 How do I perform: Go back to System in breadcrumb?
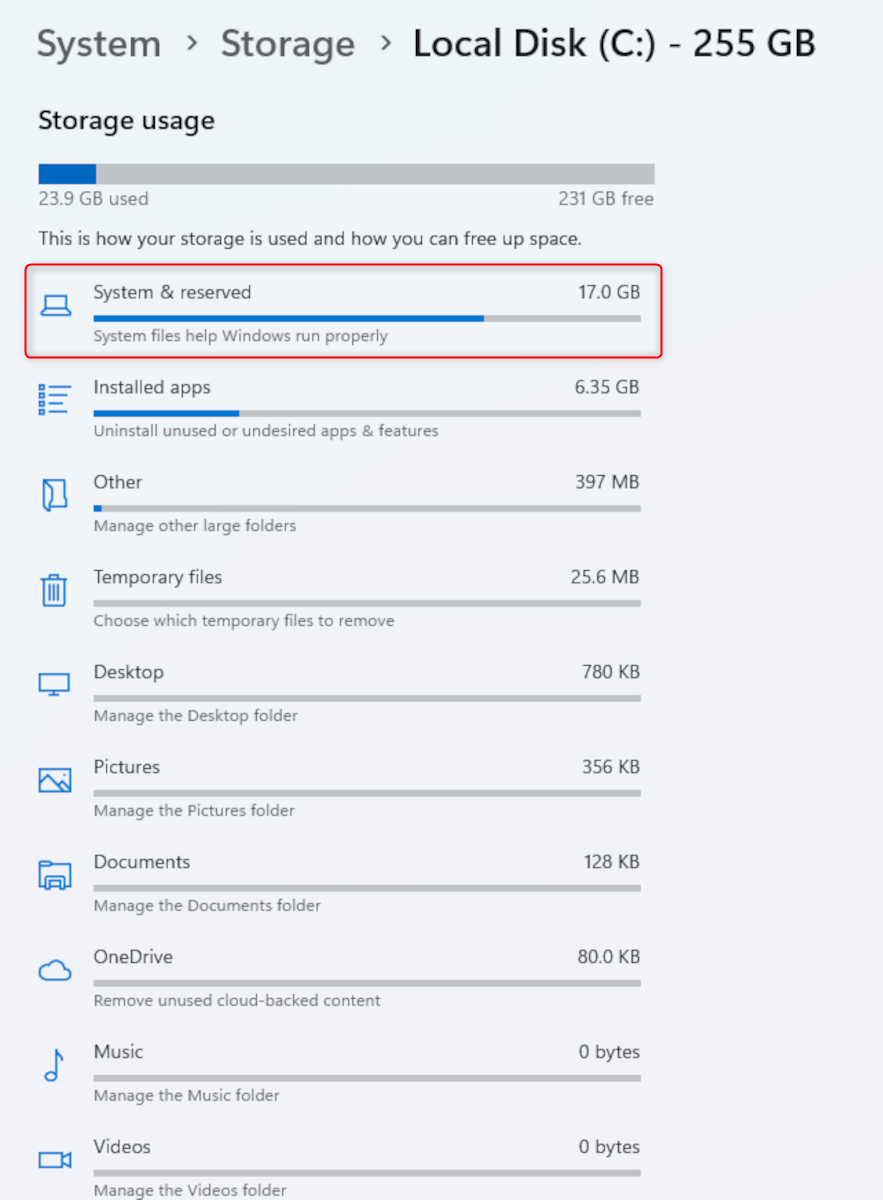click(x=99, y=44)
